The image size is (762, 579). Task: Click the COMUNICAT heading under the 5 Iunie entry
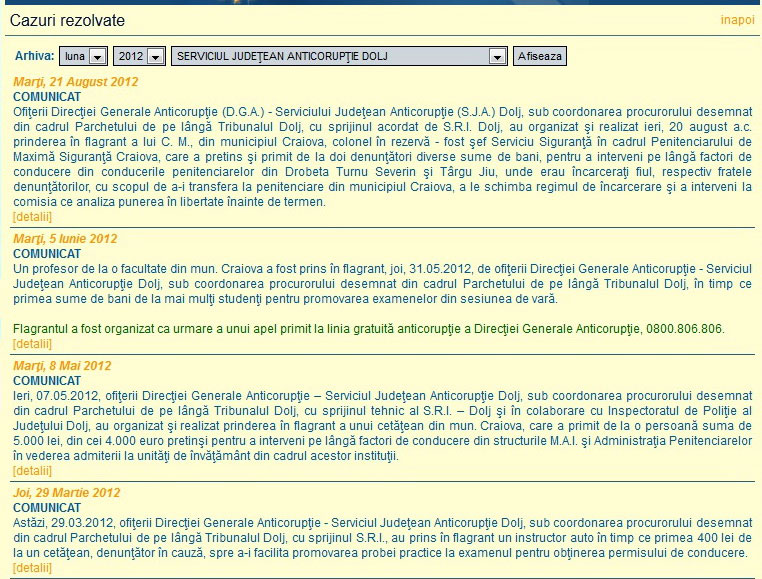coord(47,254)
